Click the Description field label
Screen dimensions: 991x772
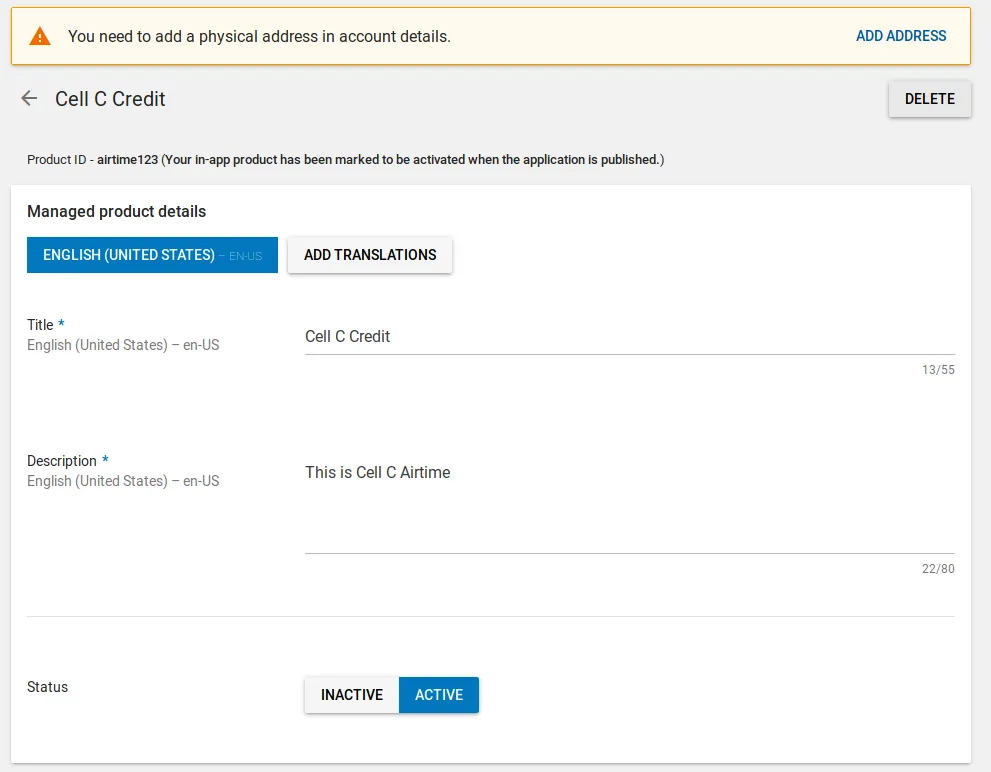(62, 461)
